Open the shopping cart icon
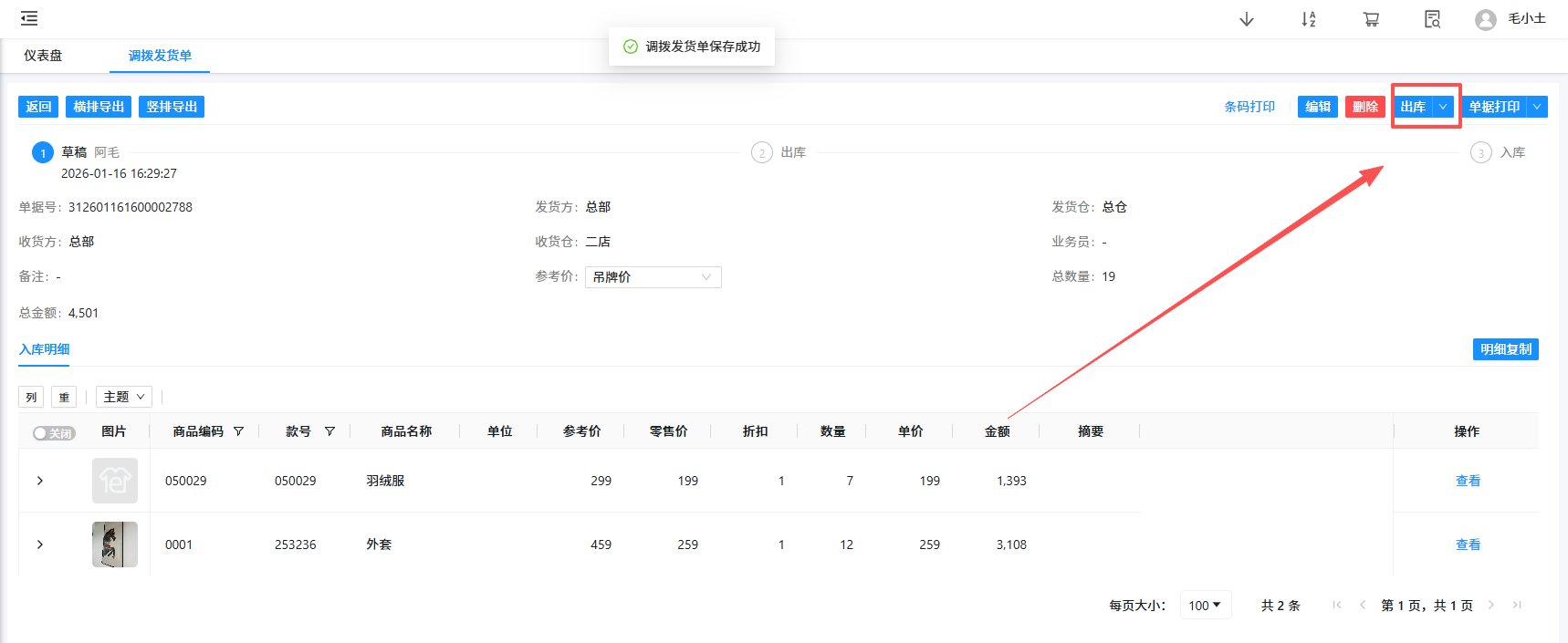 pyautogui.click(x=1370, y=19)
